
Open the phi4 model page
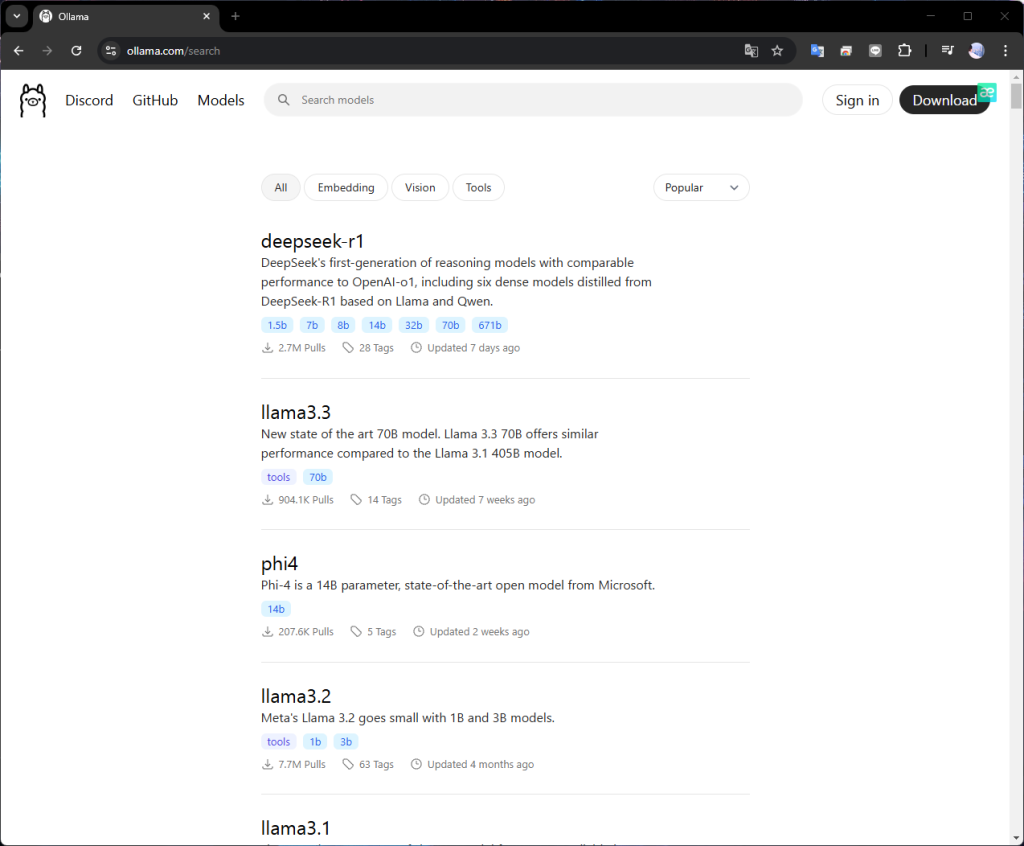click(280, 564)
